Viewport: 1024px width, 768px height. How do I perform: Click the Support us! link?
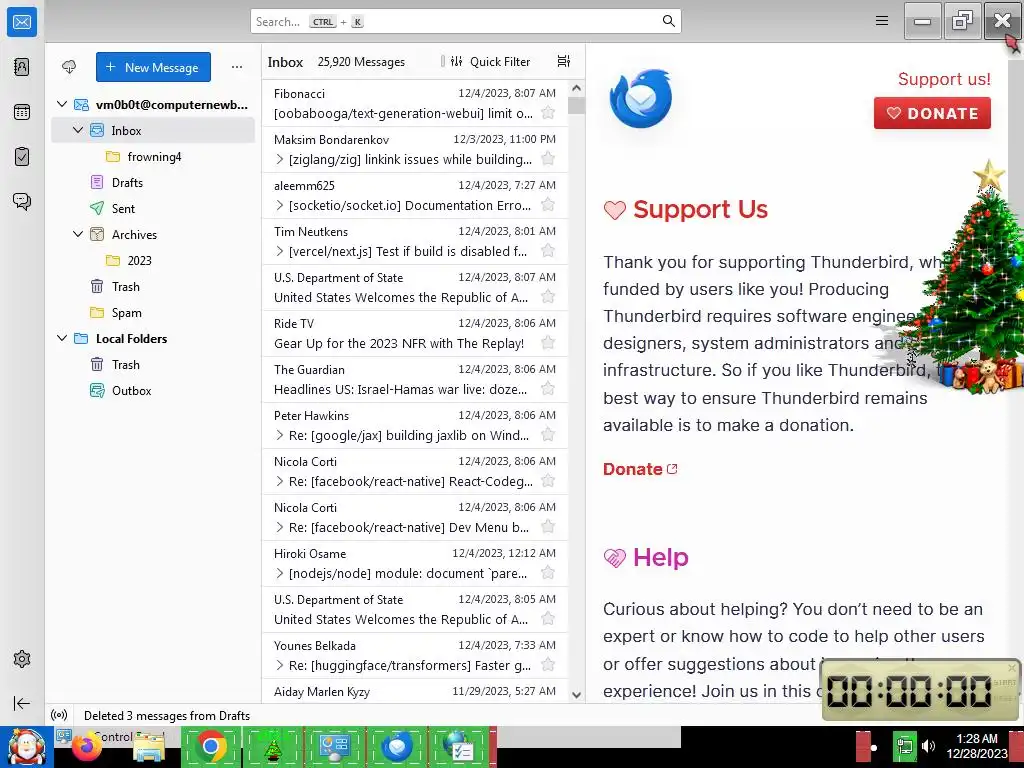[944, 79]
